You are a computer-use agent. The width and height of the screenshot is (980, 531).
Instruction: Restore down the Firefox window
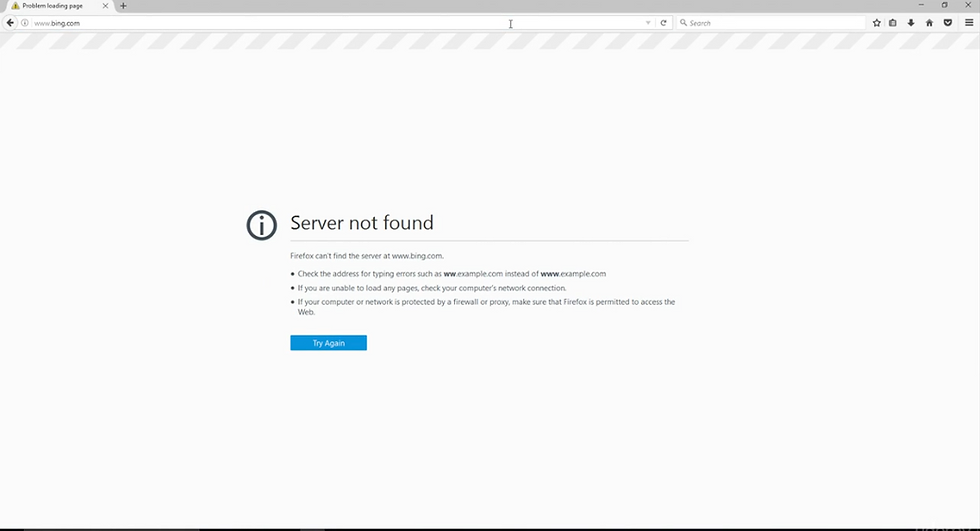944,5
